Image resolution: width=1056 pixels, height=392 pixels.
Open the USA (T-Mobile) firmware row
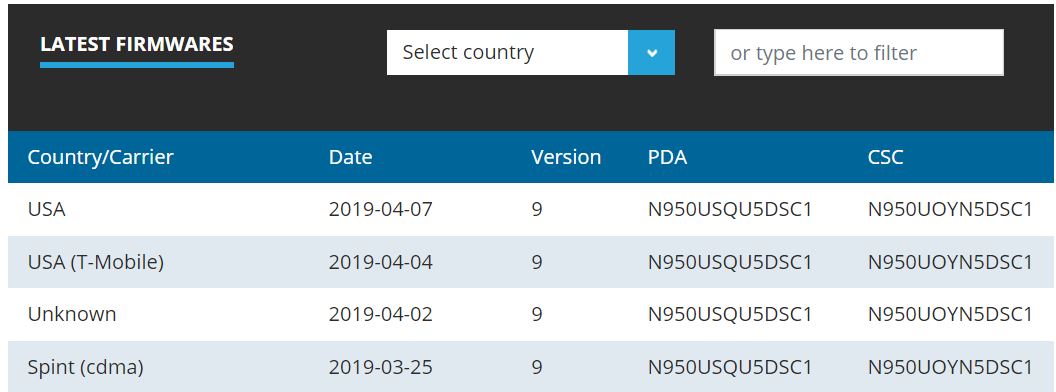pos(531,262)
